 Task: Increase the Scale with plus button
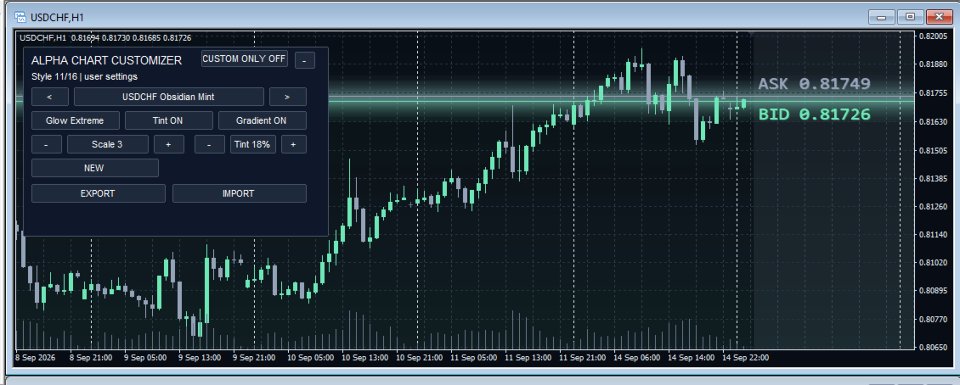[169, 144]
